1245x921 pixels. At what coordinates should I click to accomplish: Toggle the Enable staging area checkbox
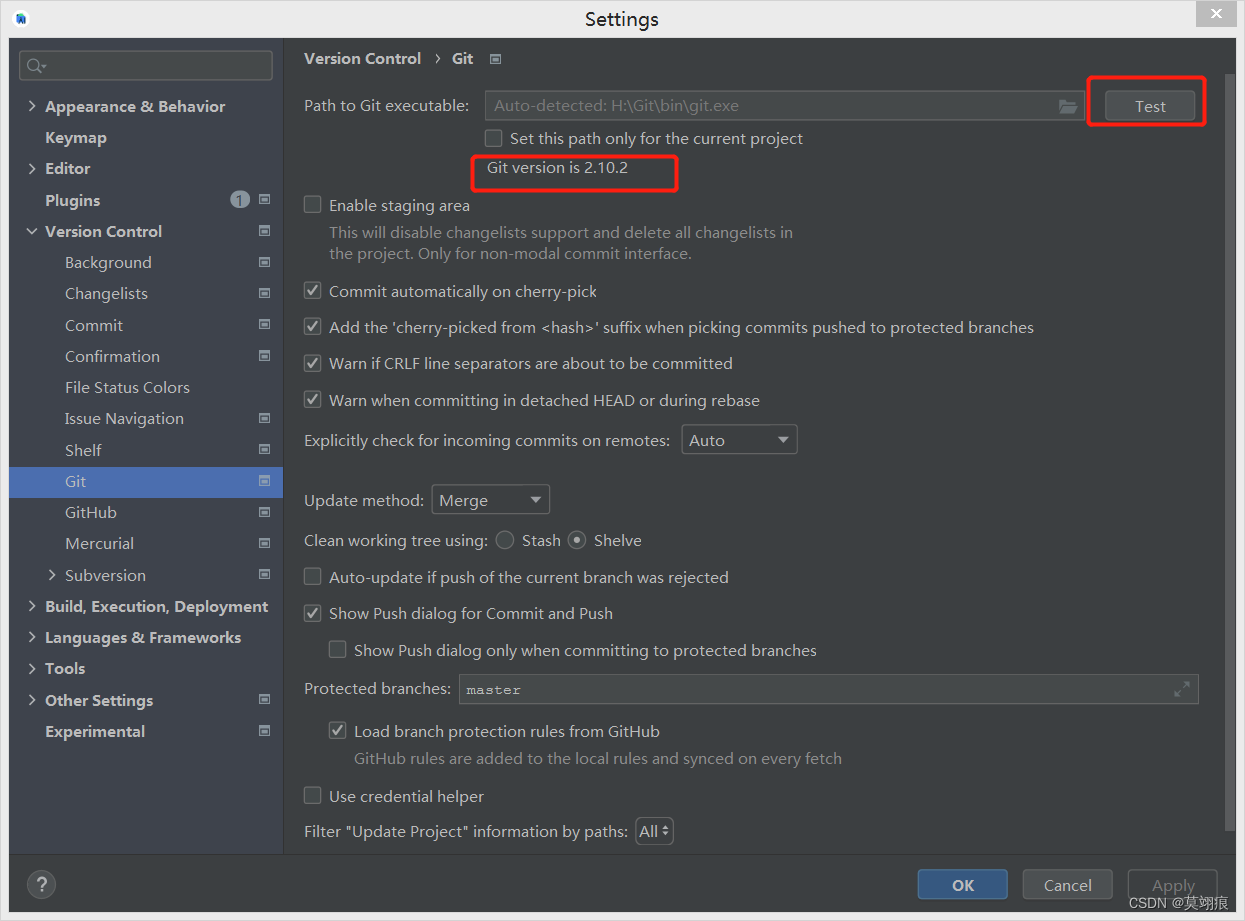click(313, 205)
